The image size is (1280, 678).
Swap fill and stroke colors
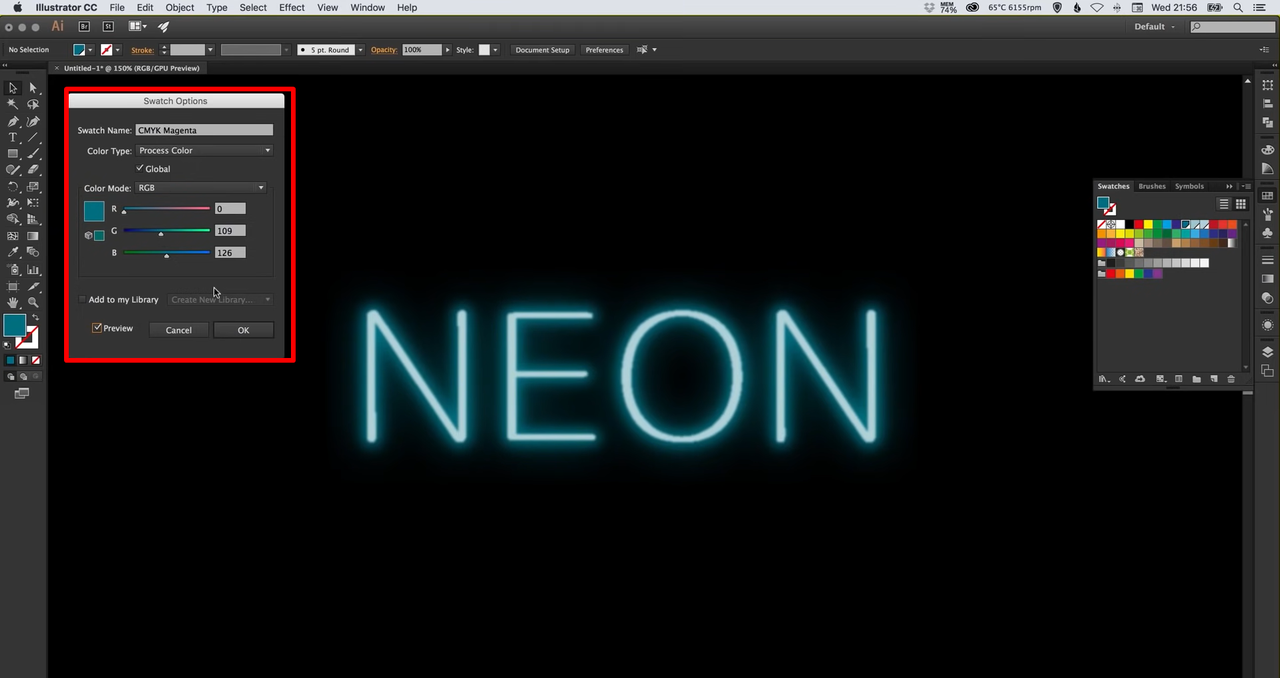point(35,318)
